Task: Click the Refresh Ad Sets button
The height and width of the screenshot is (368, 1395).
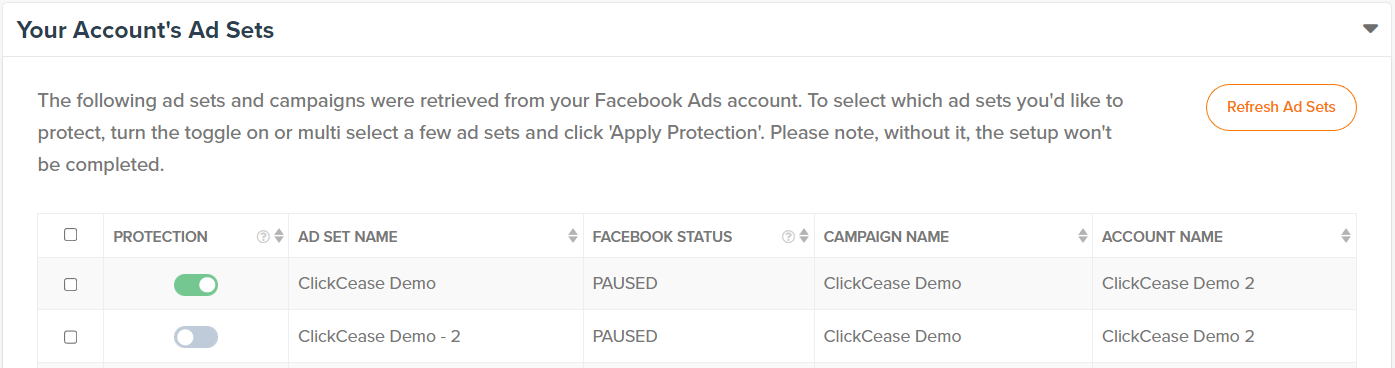Action: (x=1281, y=107)
